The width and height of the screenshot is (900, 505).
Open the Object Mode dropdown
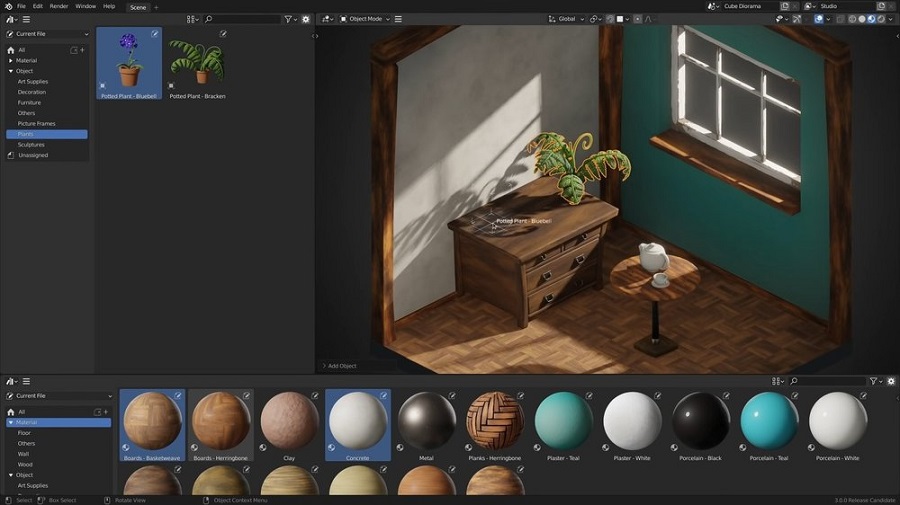[x=363, y=19]
